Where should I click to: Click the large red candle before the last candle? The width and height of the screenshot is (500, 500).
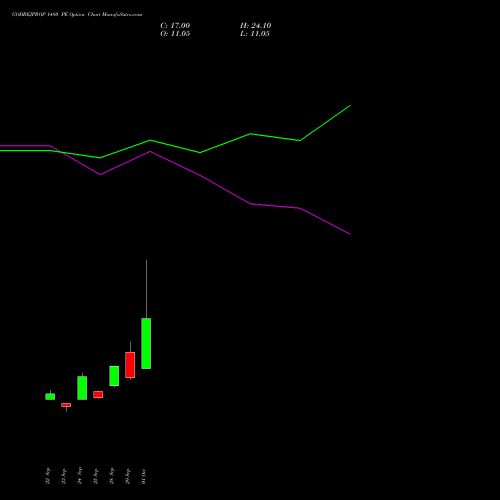click(130, 365)
